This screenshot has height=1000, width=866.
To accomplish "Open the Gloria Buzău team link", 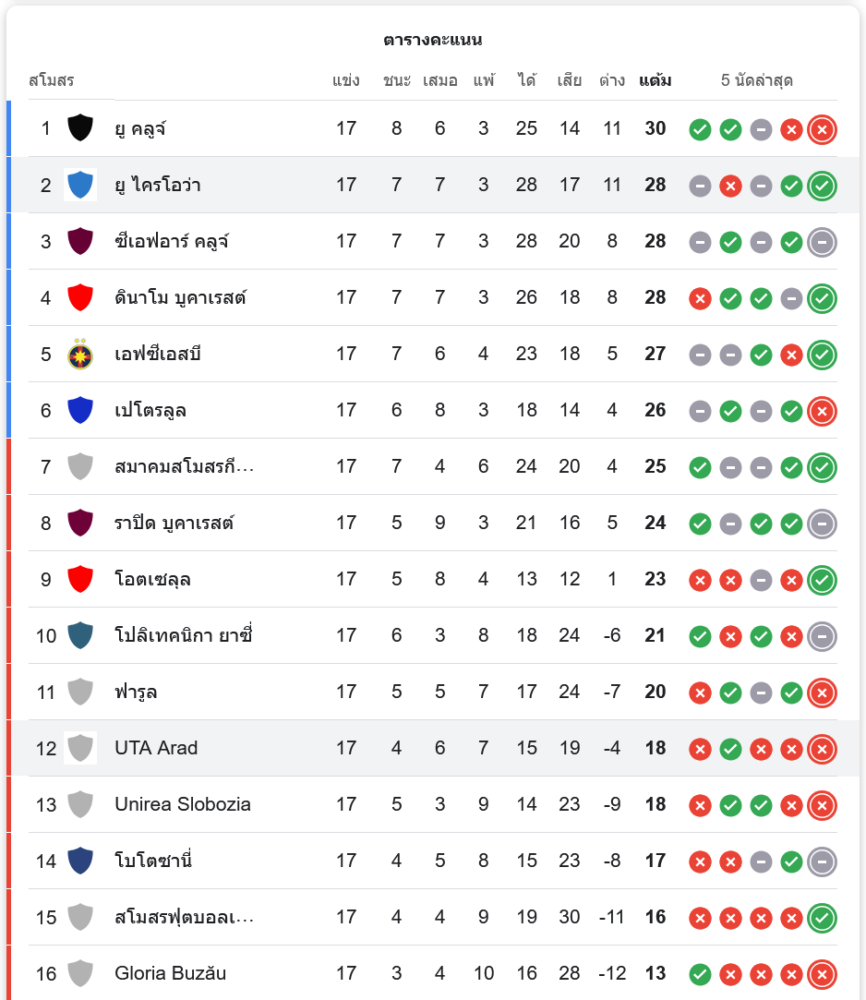I will pos(169,973).
